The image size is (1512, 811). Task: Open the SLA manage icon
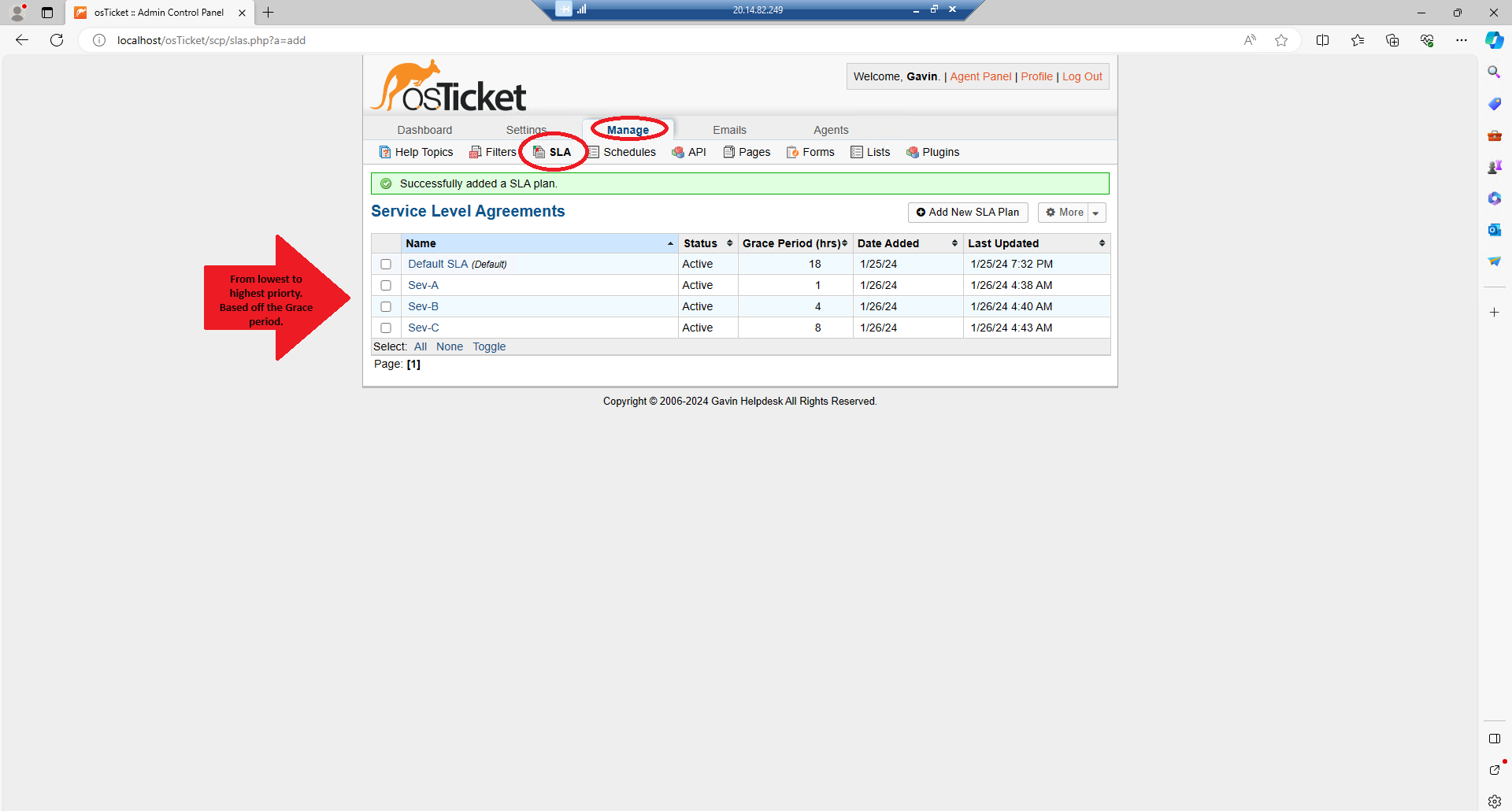tap(539, 152)
